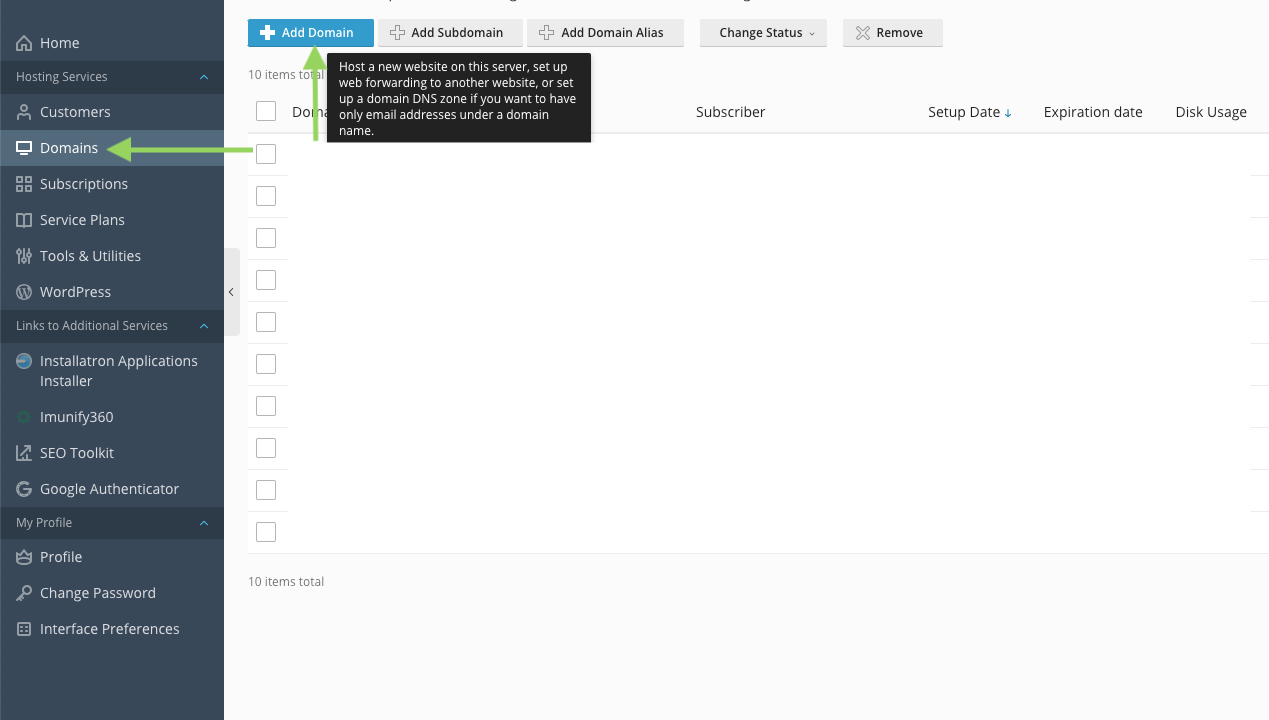Click the SEO Toolkit chart icon
The image size is (1269, 720).
click(x=24, y=453)
